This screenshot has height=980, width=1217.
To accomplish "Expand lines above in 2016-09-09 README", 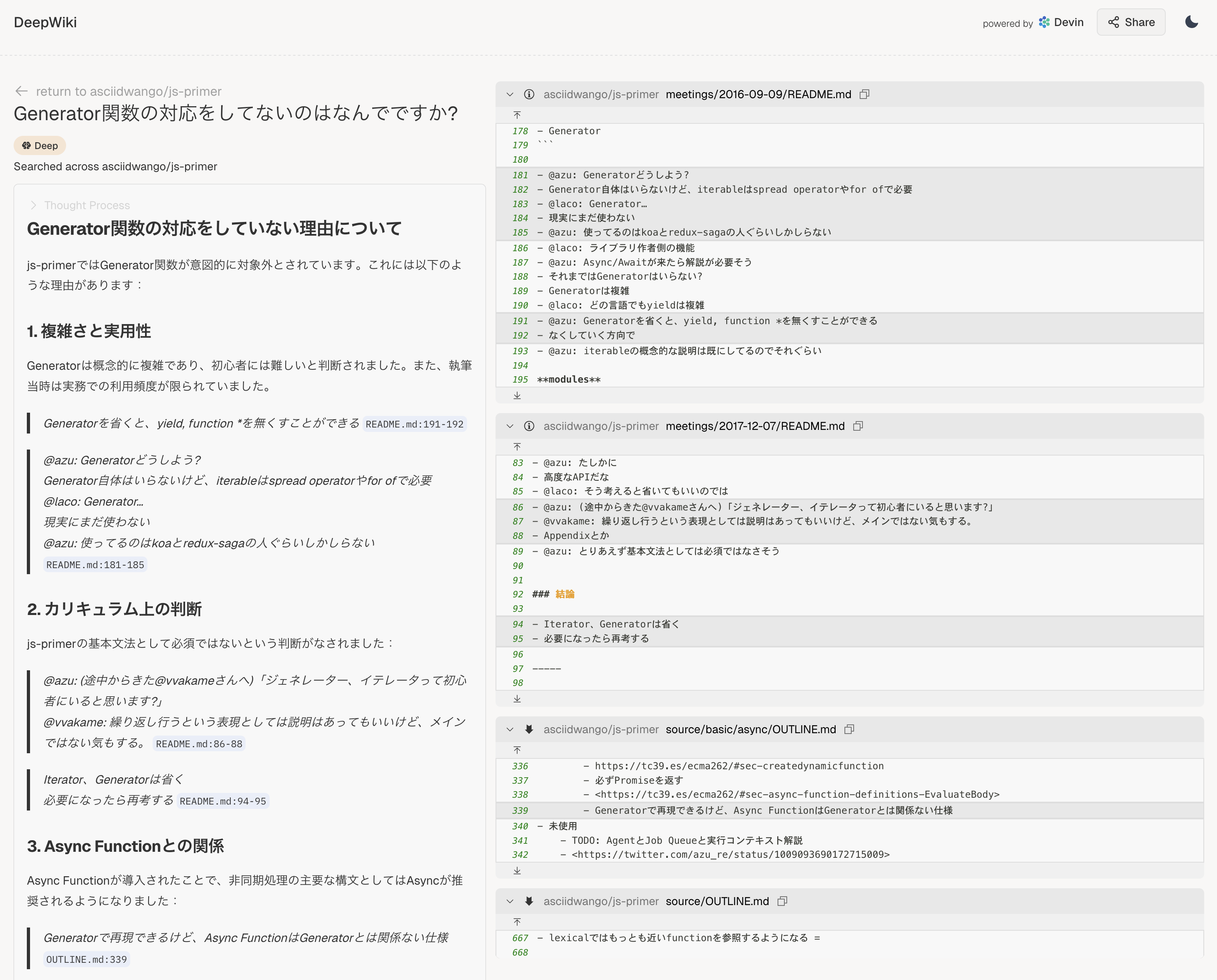I will click(517, 115).
